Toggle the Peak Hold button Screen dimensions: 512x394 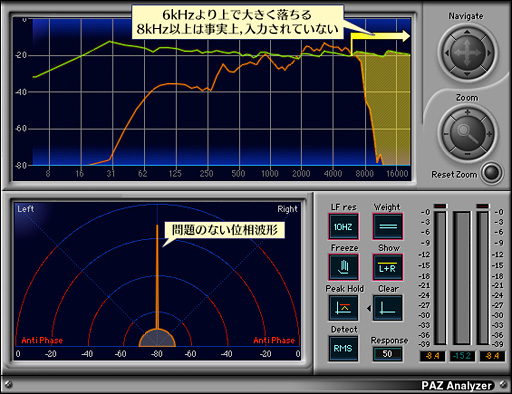pyautogui.click(x=343, y=308)
